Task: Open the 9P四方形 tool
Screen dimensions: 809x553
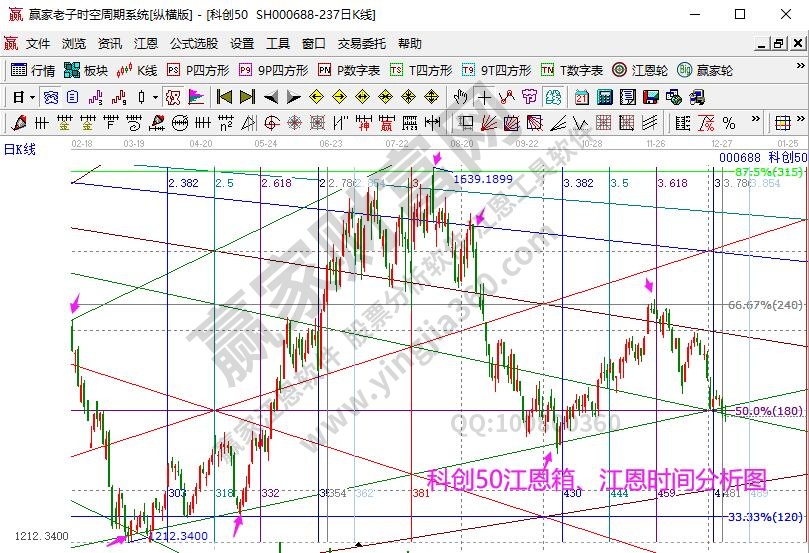Action: click(275, 70)
